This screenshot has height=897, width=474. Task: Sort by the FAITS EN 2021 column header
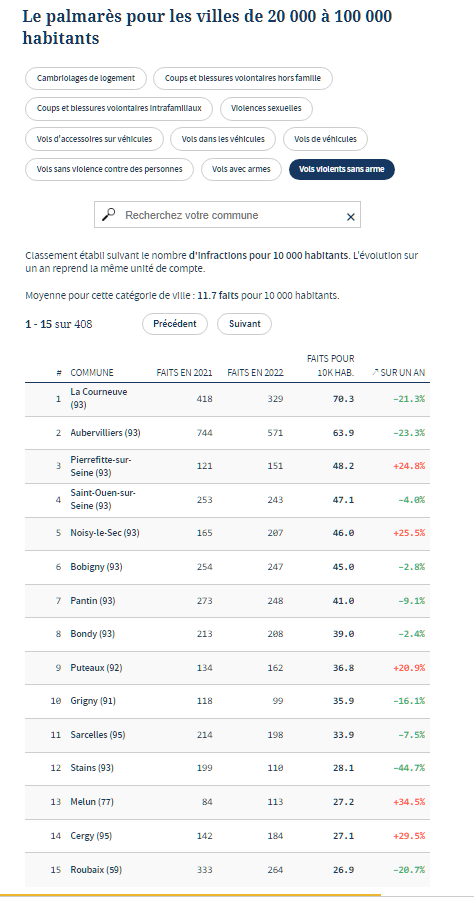coord(185,372)
